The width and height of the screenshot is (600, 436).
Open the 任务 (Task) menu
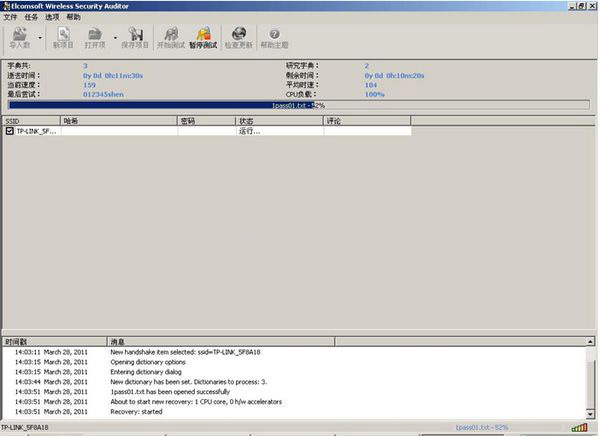pyautogui.click(x=31, y=17)
